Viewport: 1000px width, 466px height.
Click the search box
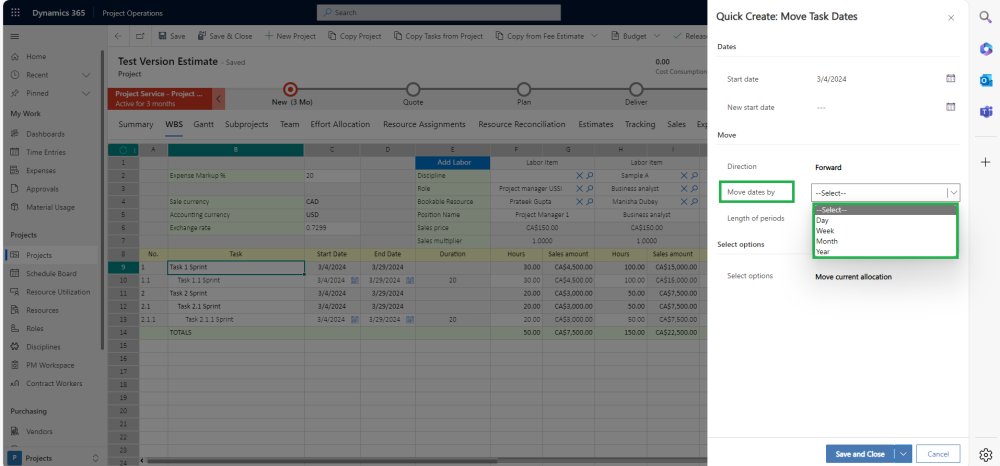[439, 13]
